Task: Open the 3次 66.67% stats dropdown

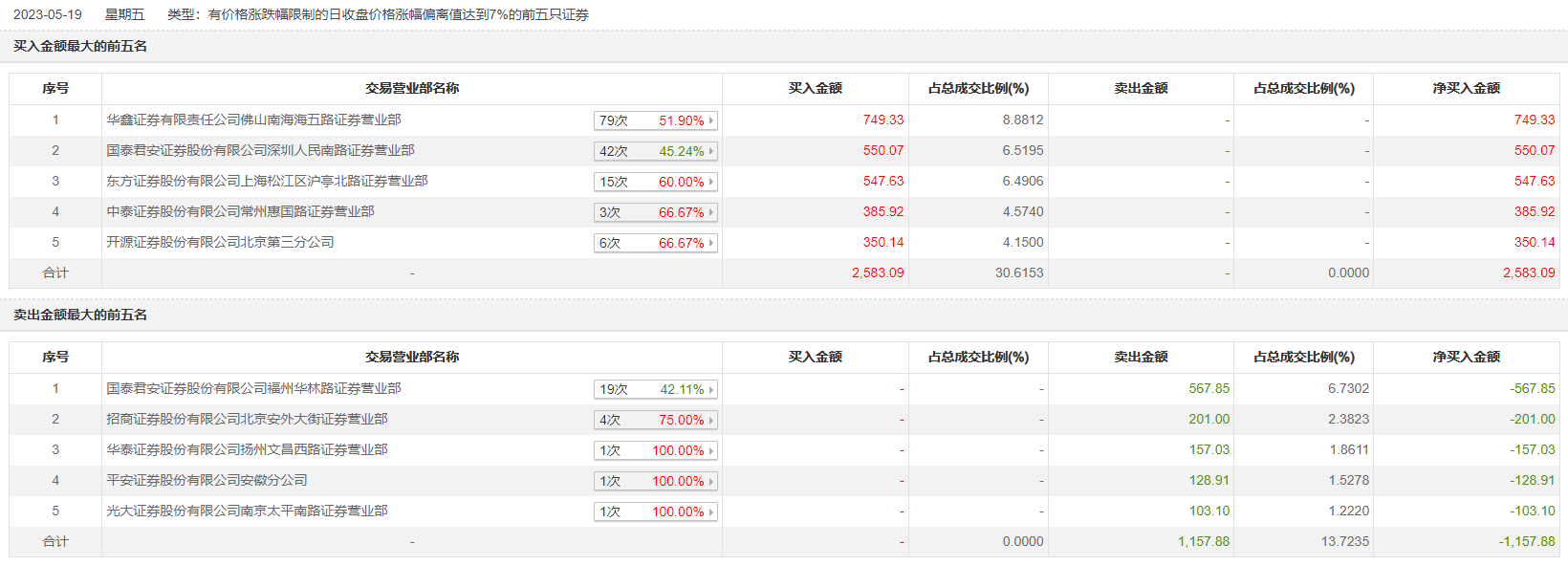Action: point(655,212)
